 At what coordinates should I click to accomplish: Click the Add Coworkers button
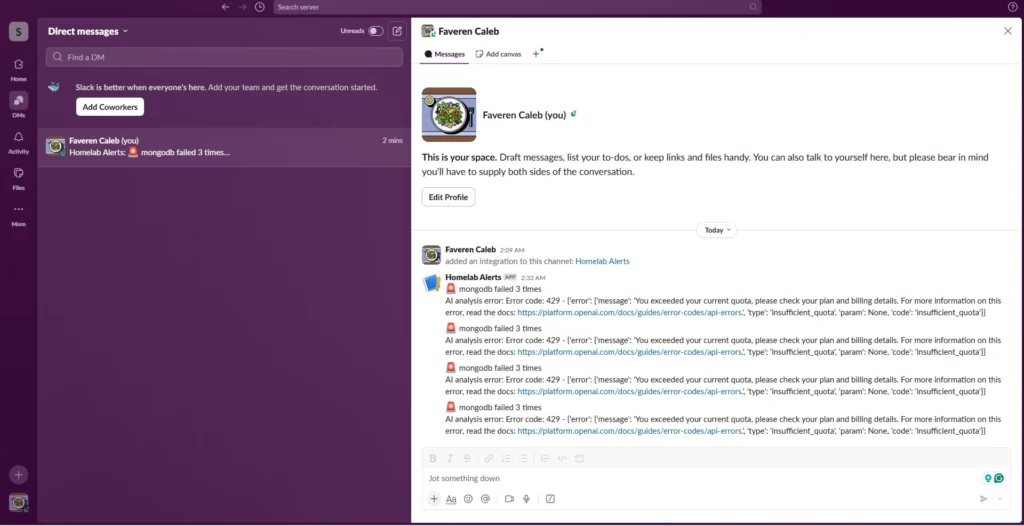point(110,107)
